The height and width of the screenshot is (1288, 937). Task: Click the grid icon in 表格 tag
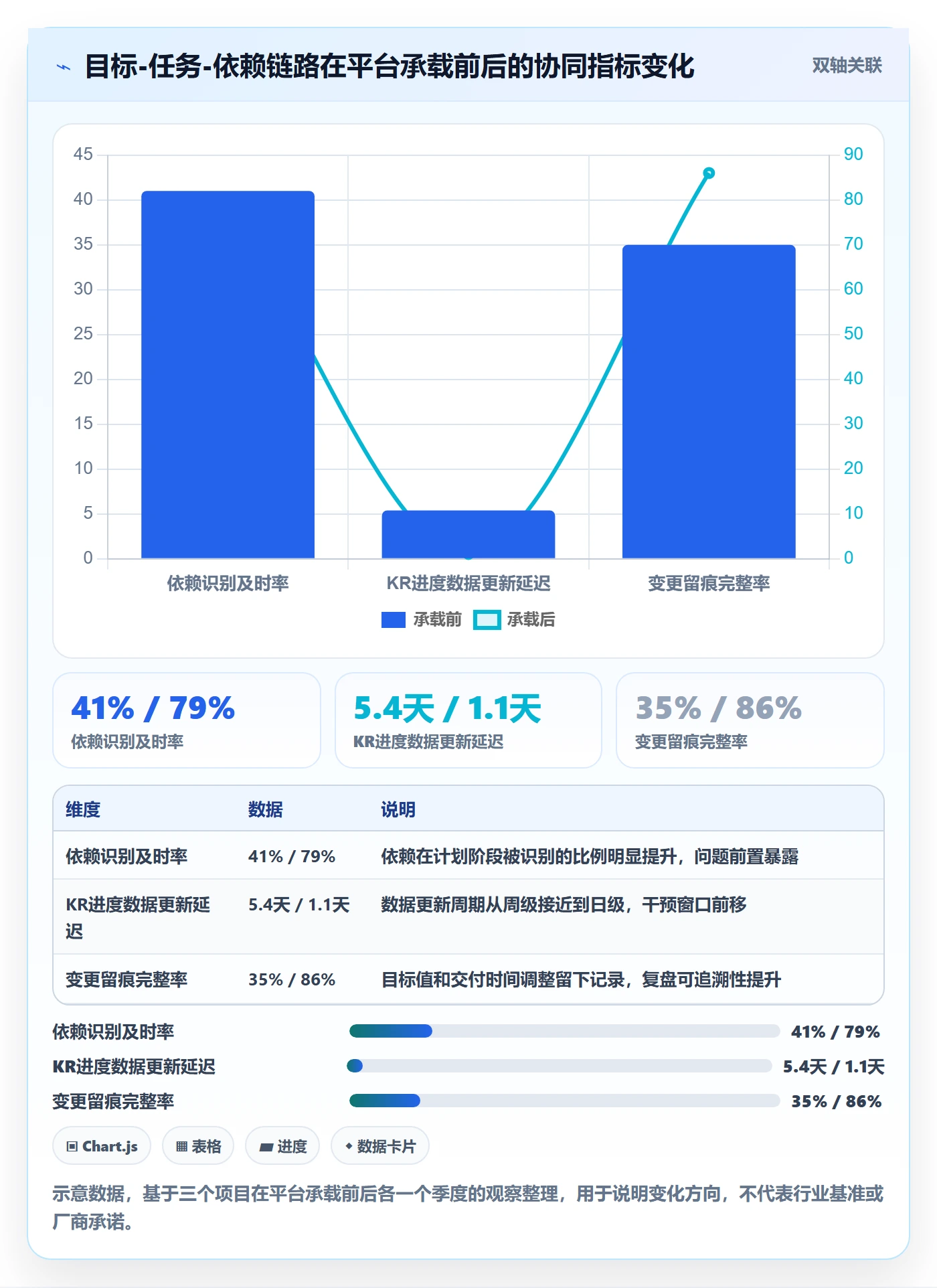click(x=181, y=1147)
